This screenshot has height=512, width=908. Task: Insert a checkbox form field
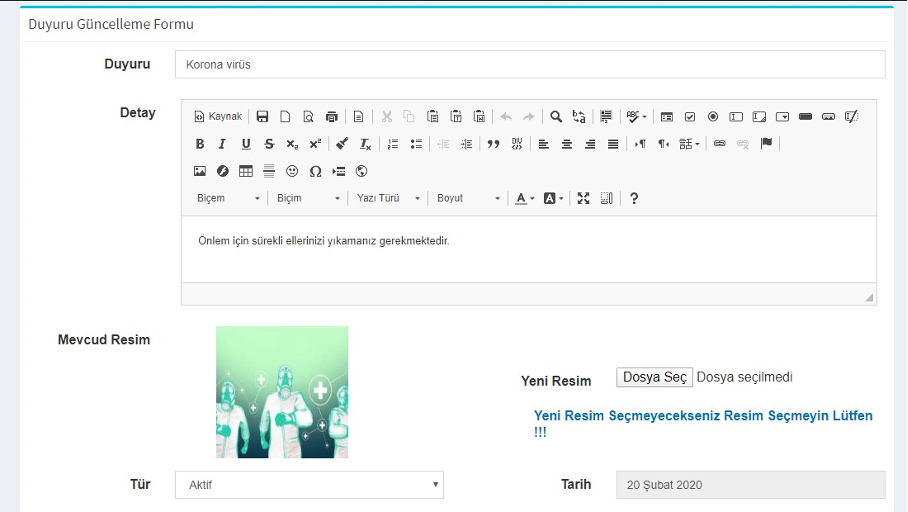click(x=690, y=116)
